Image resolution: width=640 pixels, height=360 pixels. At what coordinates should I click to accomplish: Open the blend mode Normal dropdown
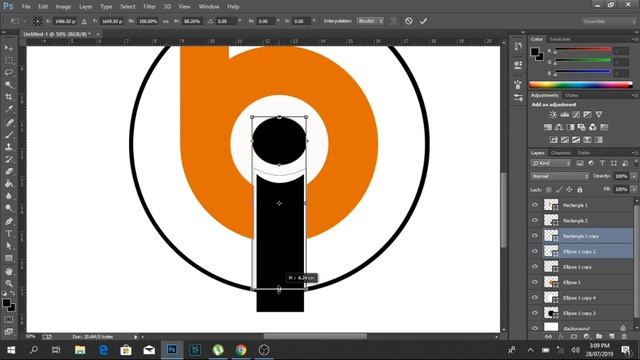point(560,176)
